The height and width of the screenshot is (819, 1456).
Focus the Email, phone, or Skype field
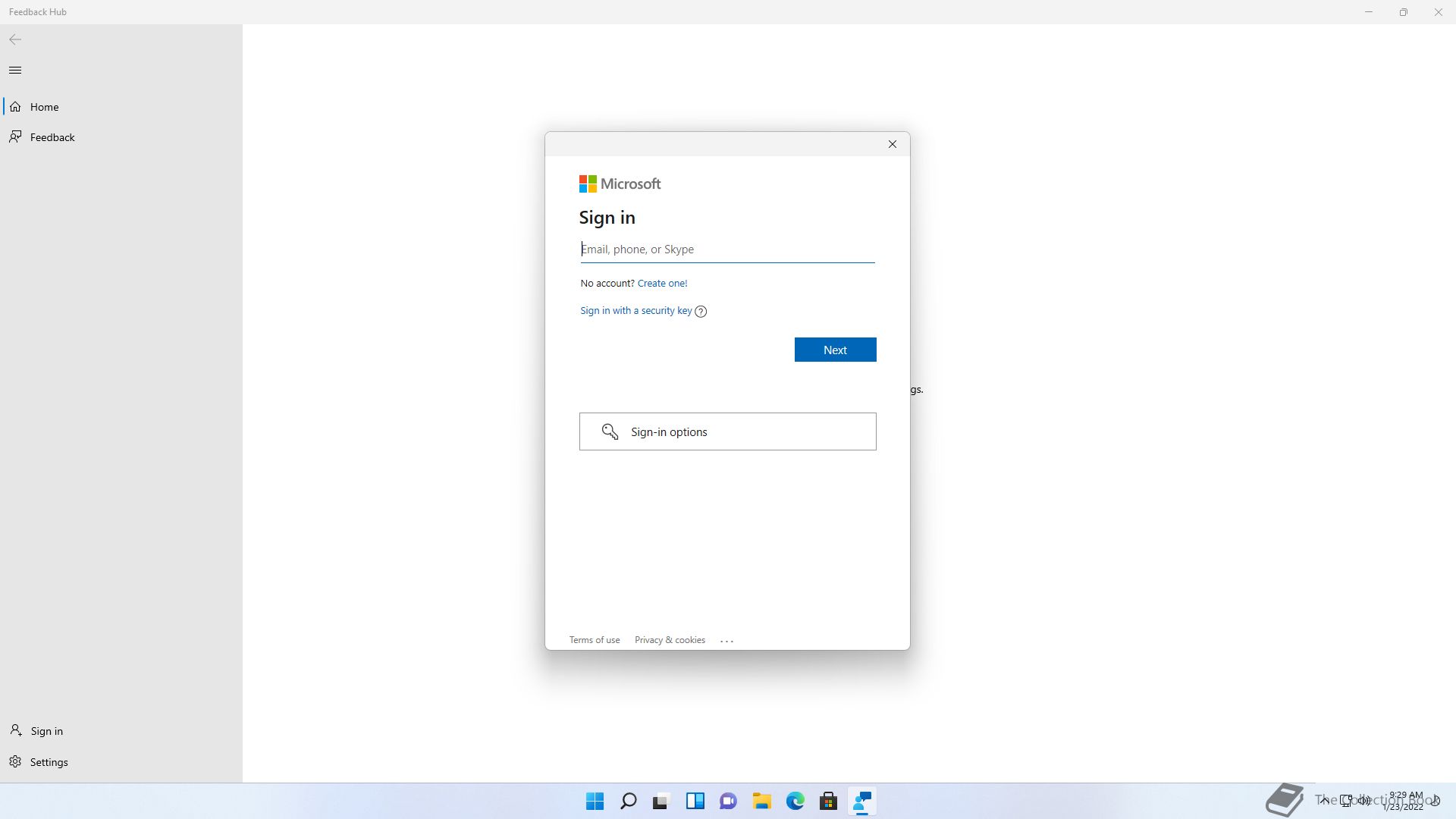click(x=728, y=249)
